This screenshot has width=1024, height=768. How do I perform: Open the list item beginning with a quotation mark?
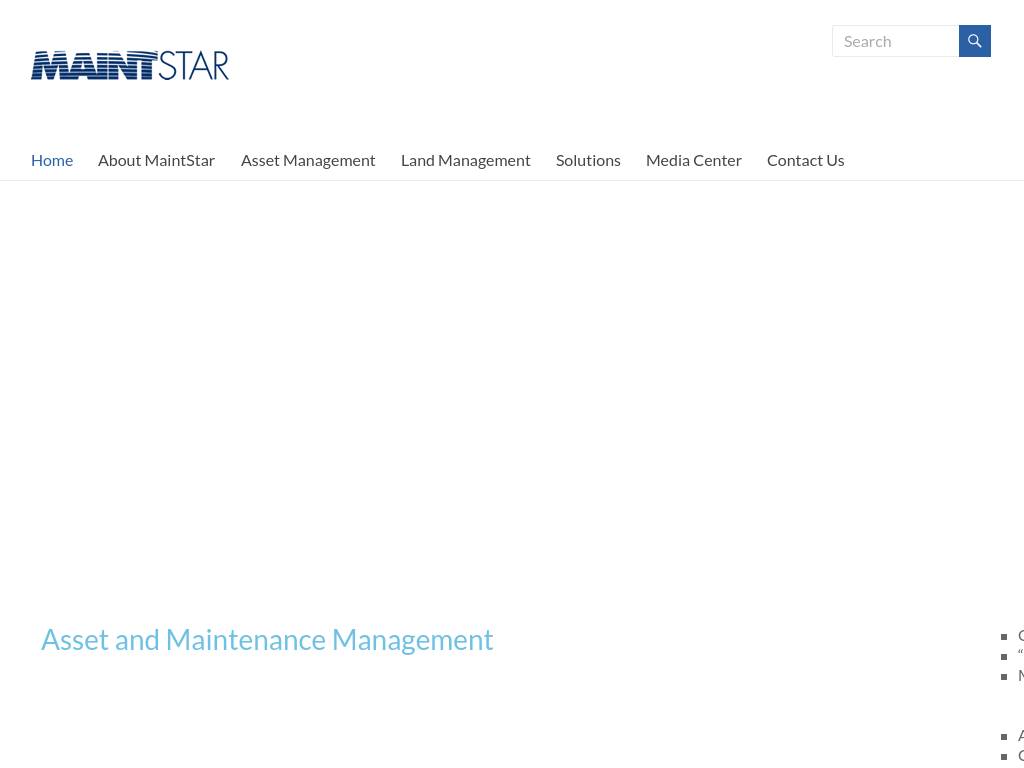(1020, 656)
